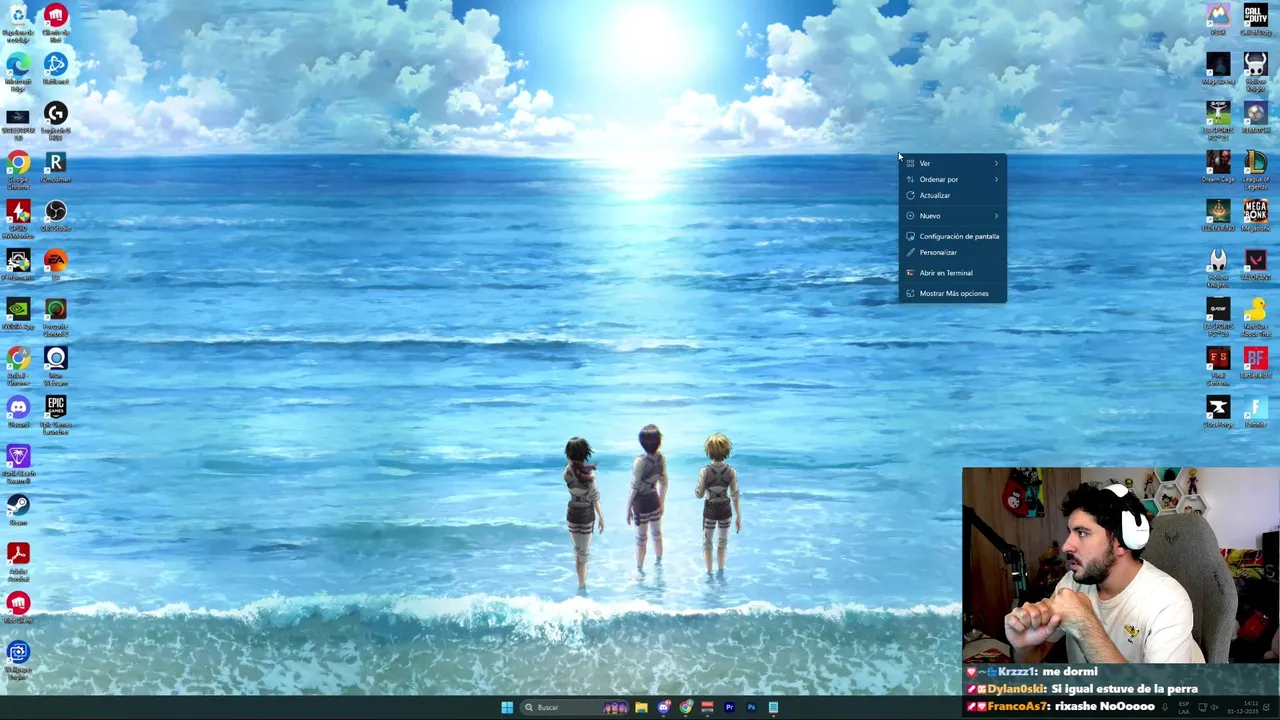
Task: Select the Microsoft Edge desktop icon
Action: (18, 70)
